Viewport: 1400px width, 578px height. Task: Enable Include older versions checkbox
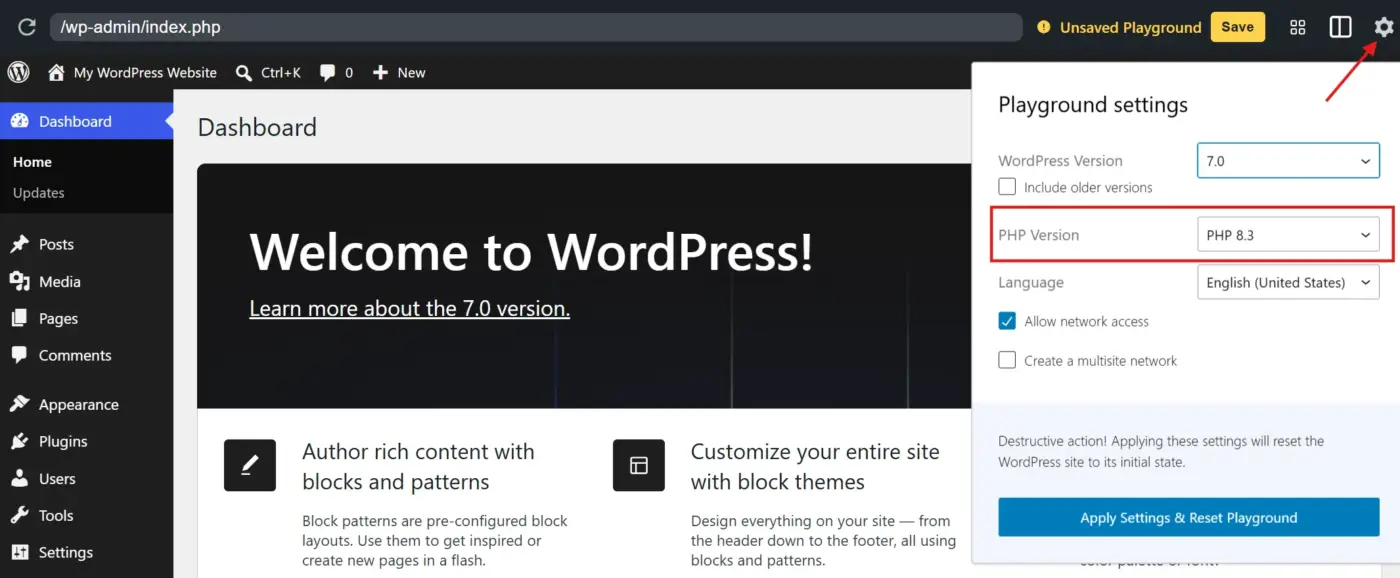point(1007,186)
